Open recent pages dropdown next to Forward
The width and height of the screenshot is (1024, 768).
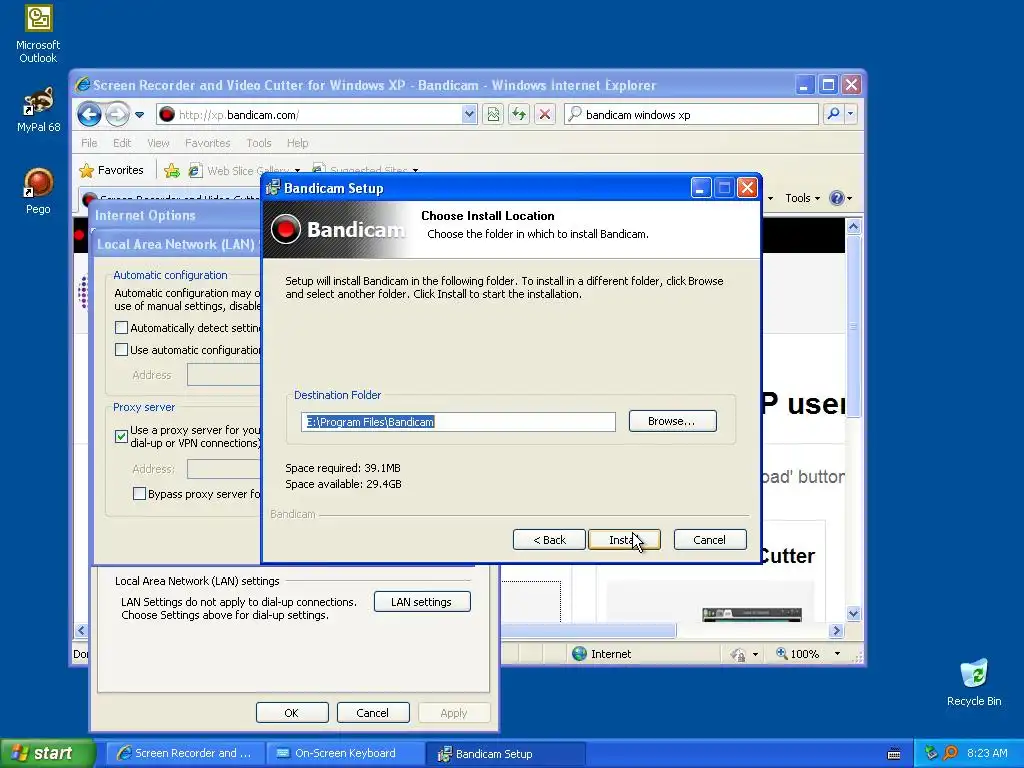[139, 115]
